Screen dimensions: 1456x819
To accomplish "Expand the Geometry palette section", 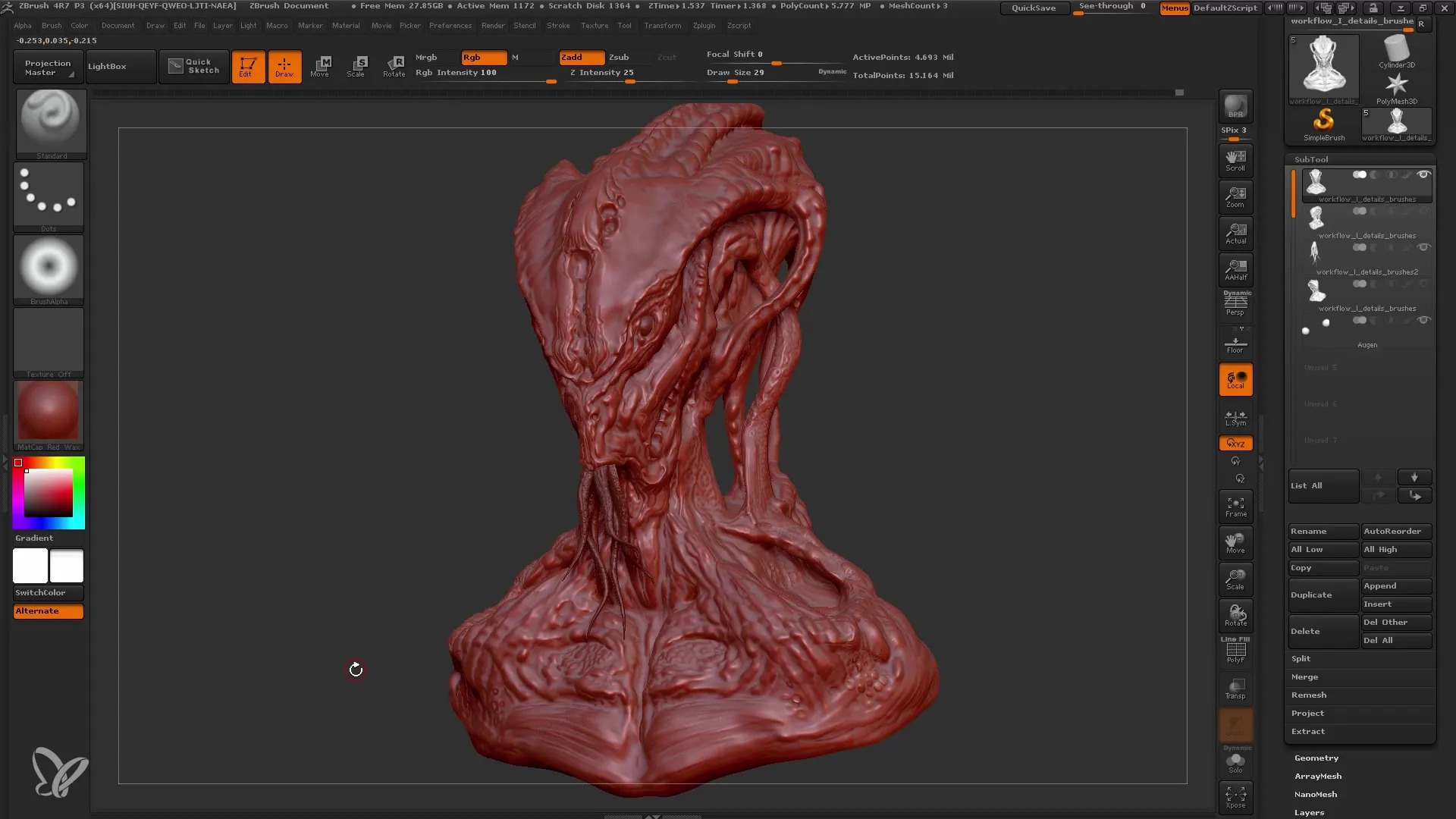I will [1316, 758].
